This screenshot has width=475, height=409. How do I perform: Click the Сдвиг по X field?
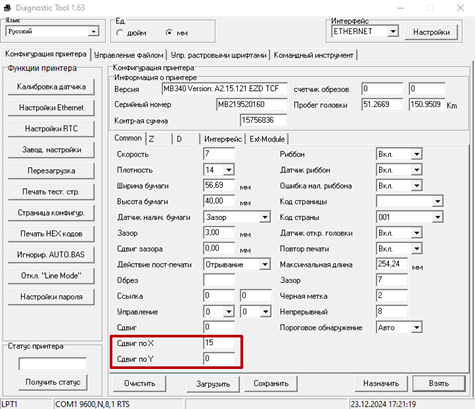click(219, 343)
